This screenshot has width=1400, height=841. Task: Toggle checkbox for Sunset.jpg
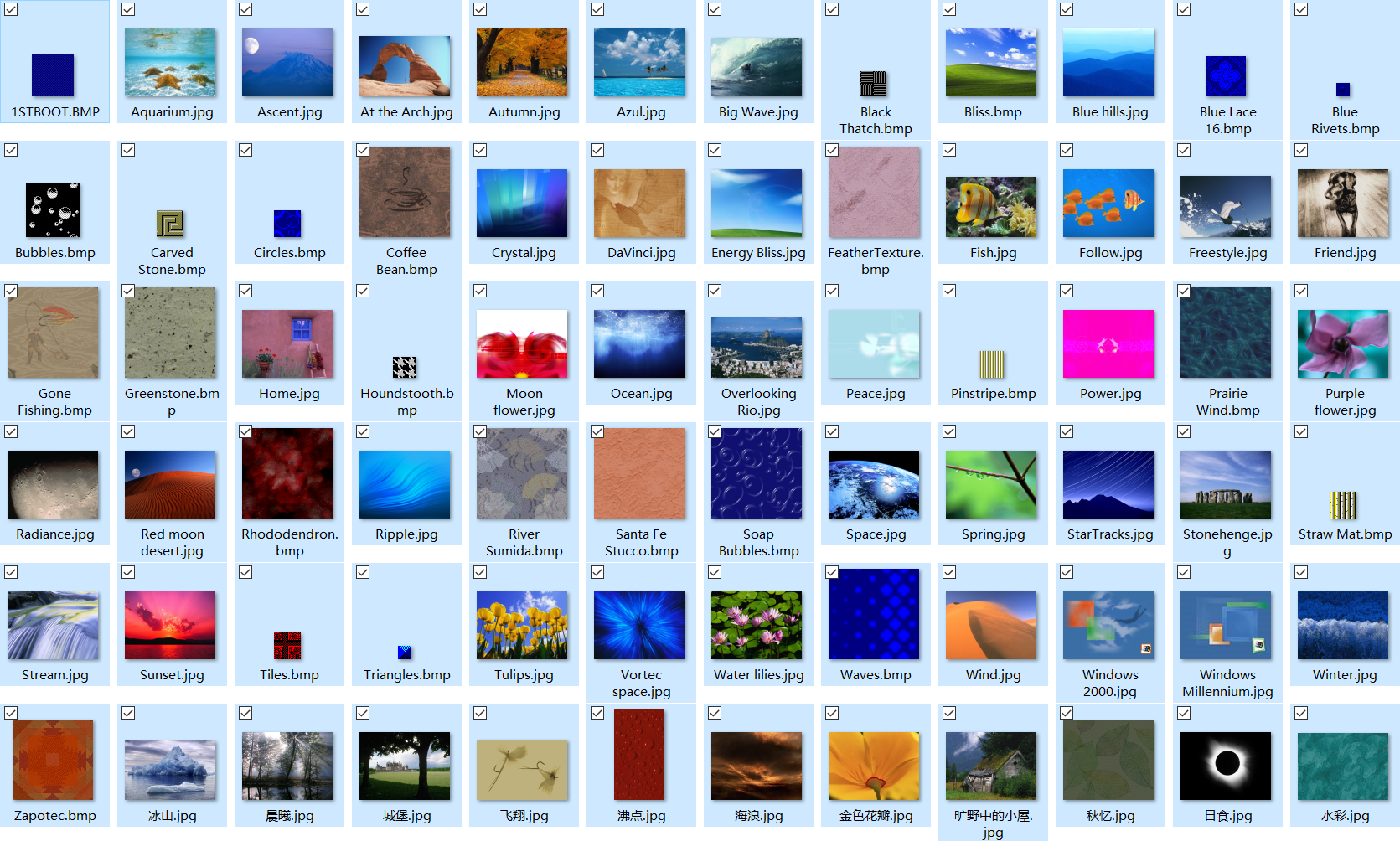[128, 572]
